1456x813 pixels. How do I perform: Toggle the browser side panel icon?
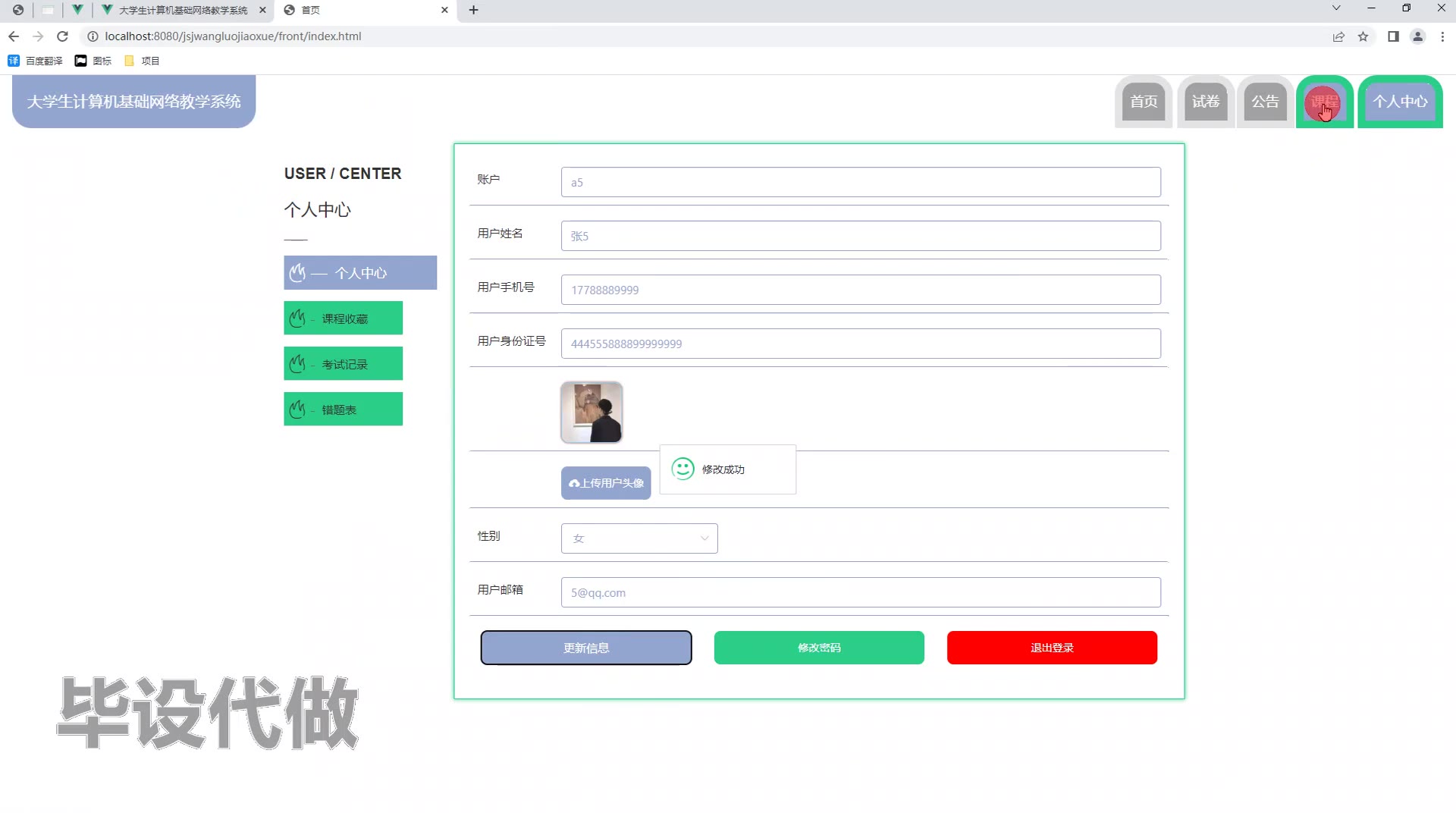1393,36
